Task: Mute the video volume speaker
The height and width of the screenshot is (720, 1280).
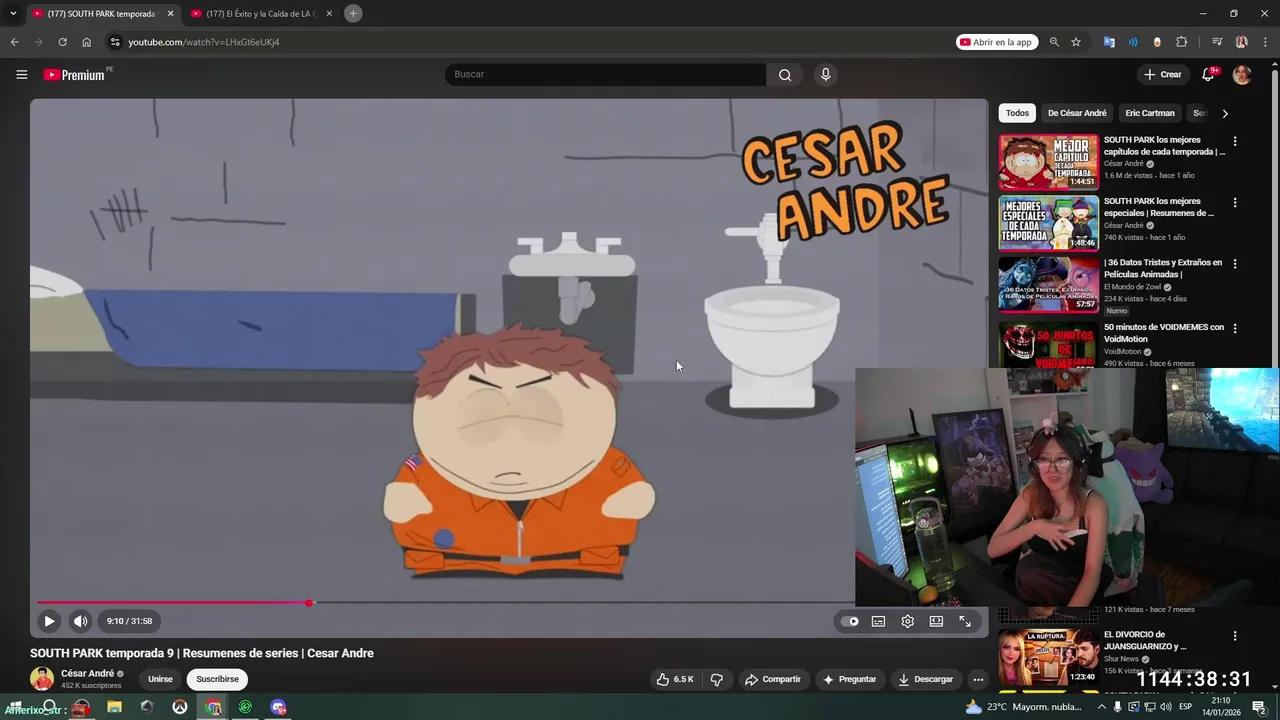Action: tap(81, 621)
